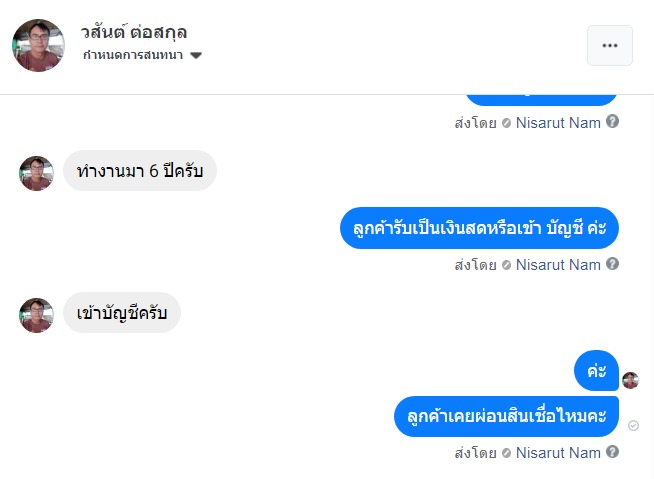654x479 pixels.
Task: Click sender avatar next to ทำงานมา 6 ปีครับ
Action: [x=36, y=173]
